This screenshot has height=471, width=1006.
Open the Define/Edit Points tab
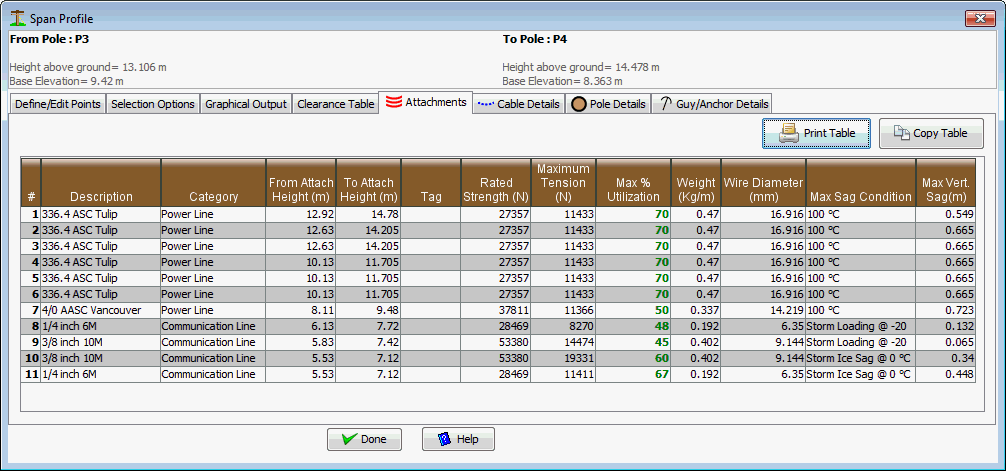pos(58,104)
